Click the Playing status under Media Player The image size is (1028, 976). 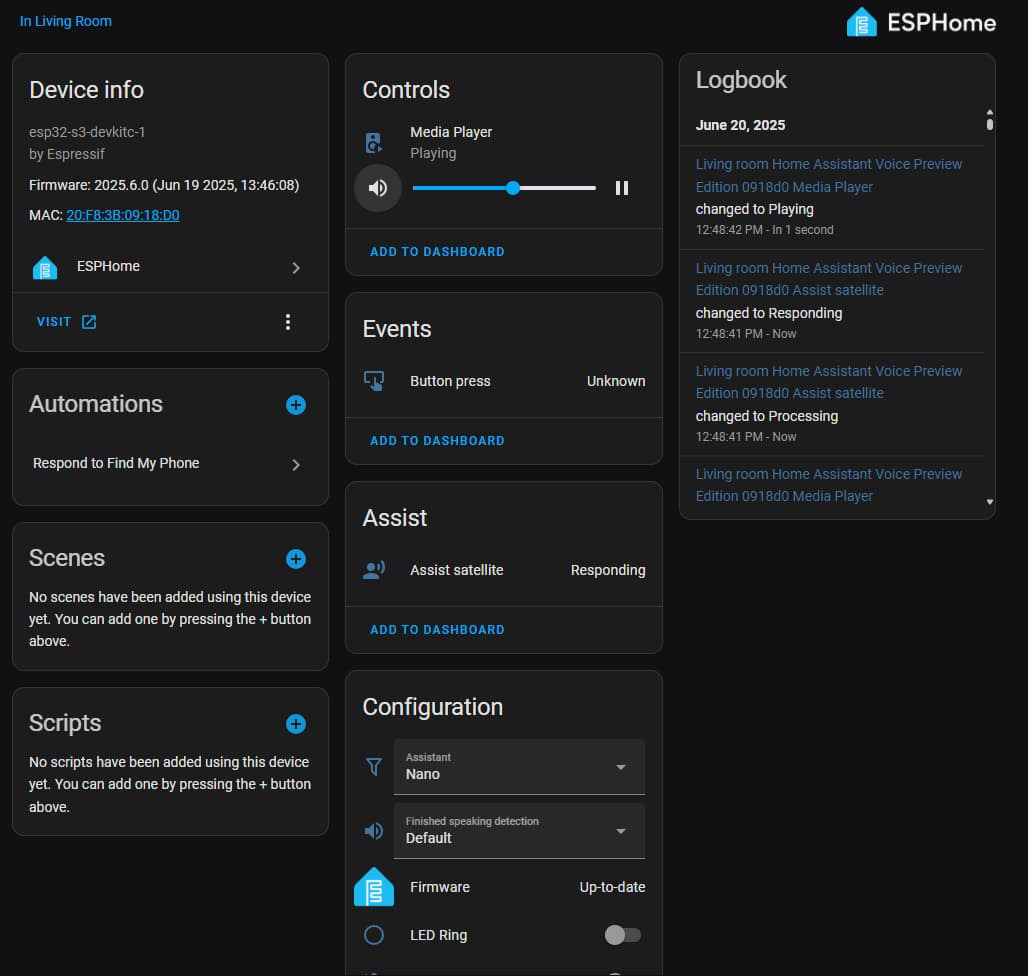(x=433, y=153)
